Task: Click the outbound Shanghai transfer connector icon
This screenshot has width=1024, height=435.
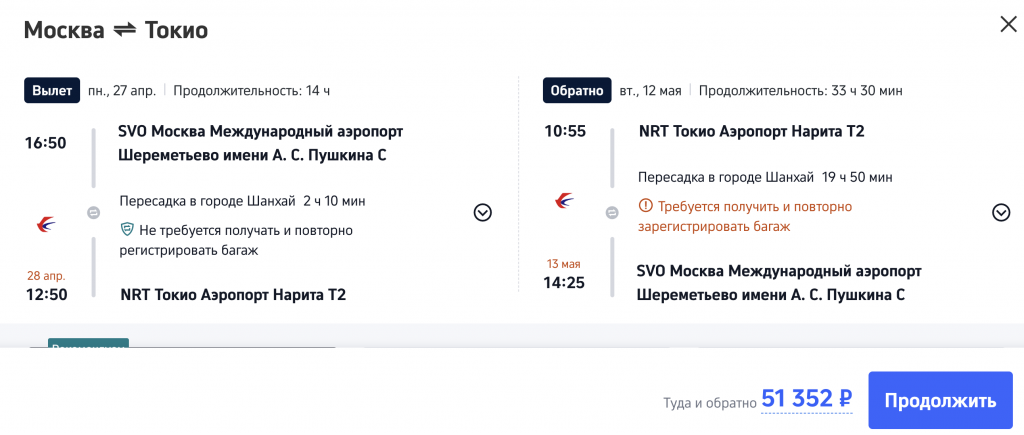Action: [93, 212]
